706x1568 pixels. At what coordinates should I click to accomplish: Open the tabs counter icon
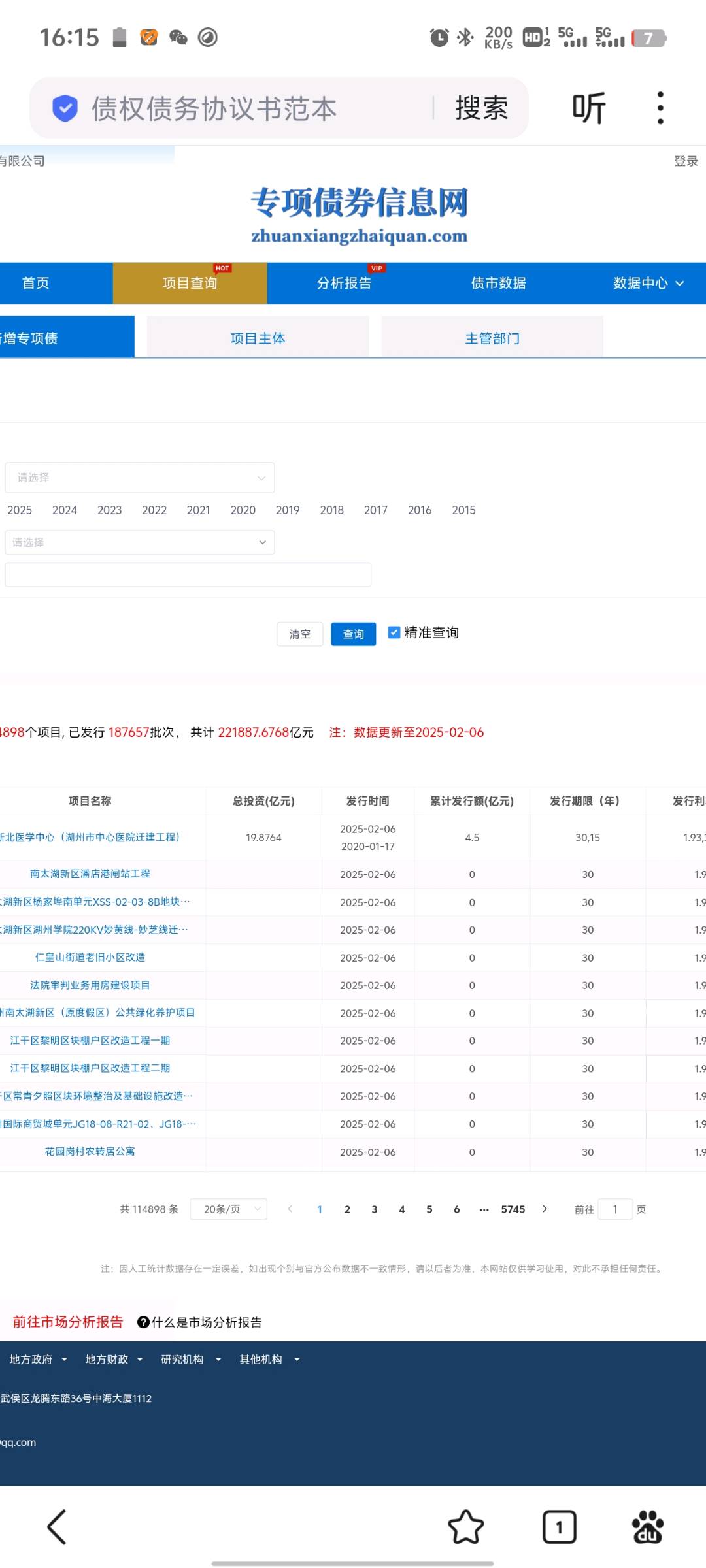(x=559, y=1527)
